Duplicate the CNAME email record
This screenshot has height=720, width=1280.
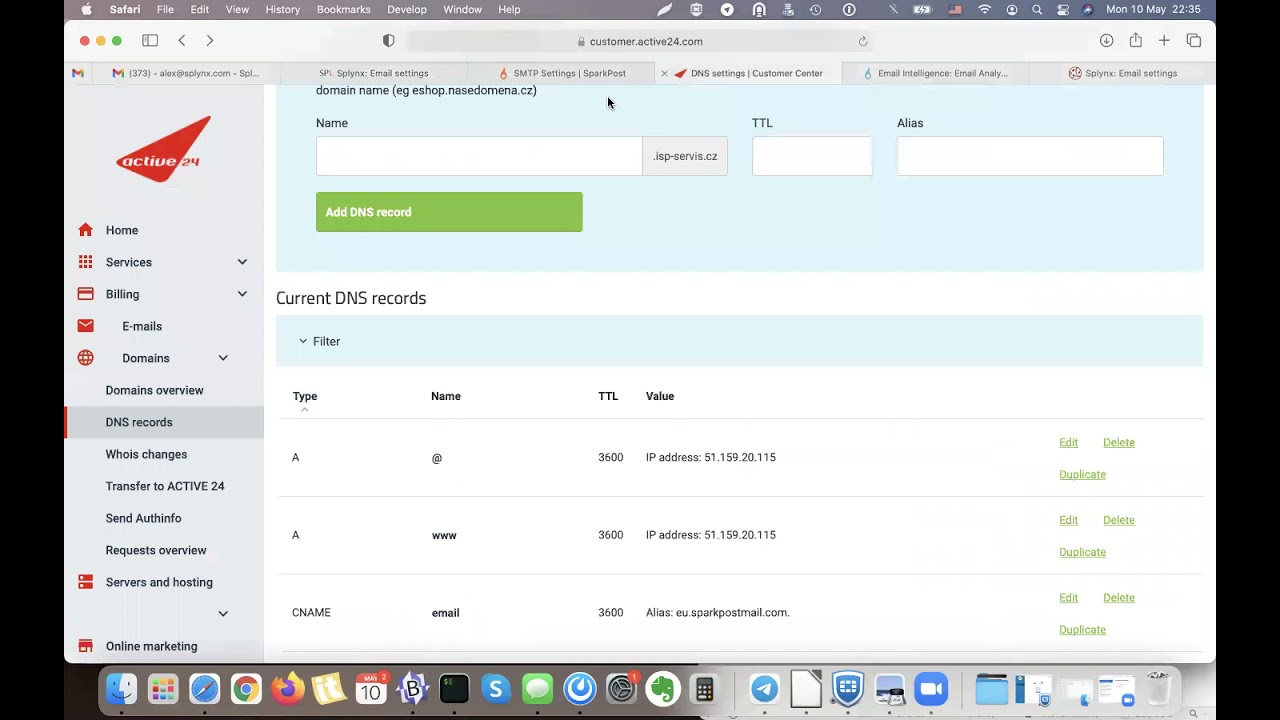(1082, 630)
